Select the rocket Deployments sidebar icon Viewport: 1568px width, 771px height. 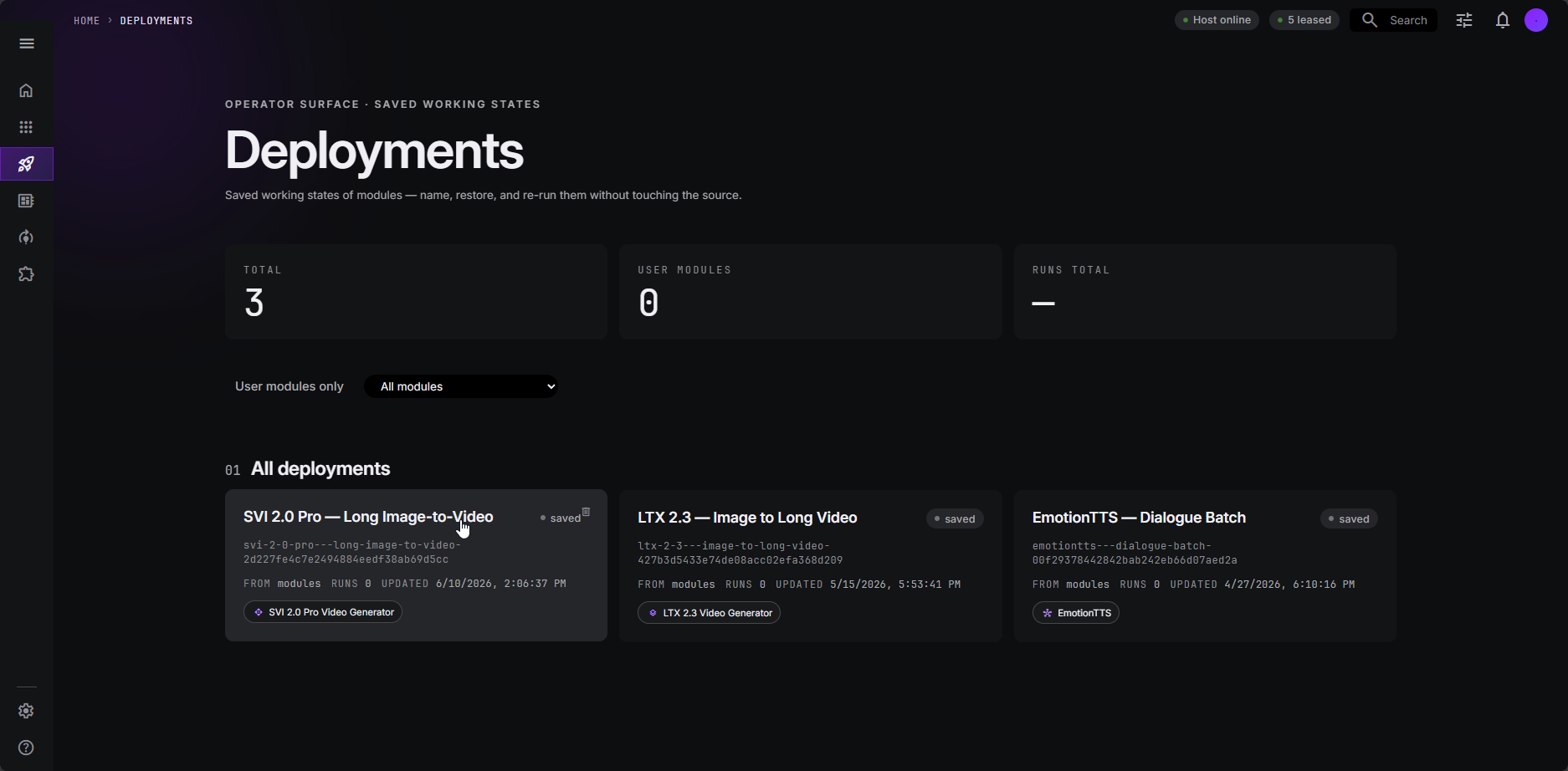(x=26, y=164)
